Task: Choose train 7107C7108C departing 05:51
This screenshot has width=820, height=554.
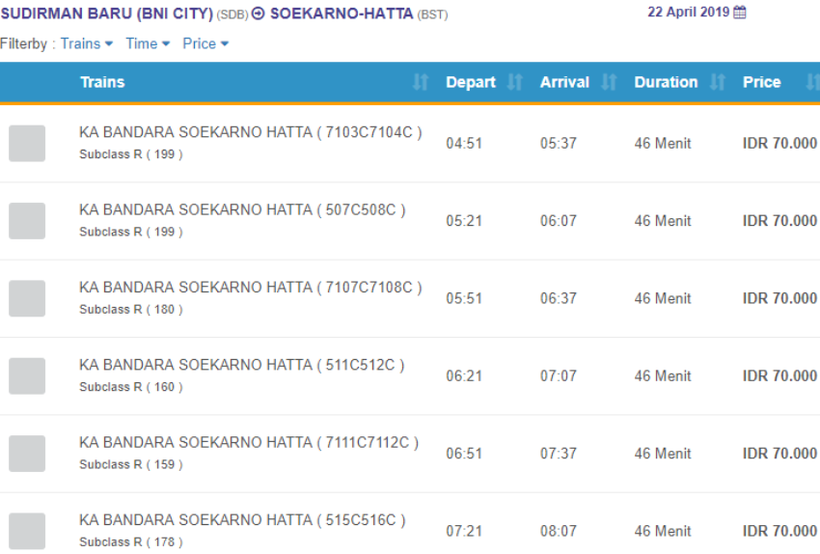Action: pyautogui.click(x=250, y=288)
